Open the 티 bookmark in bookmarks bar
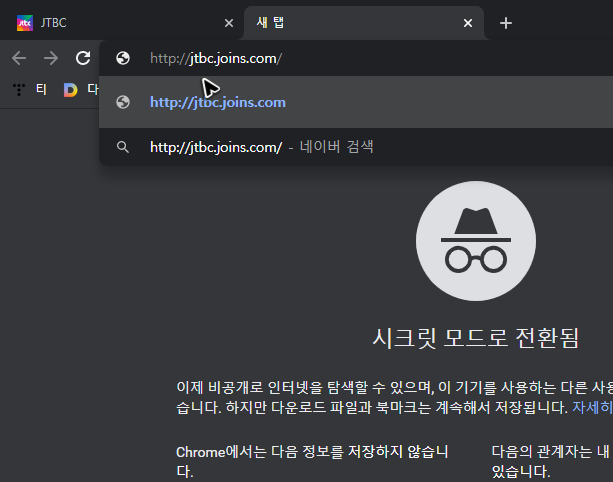This screenshot has height=482, width=613. [29, 90]
